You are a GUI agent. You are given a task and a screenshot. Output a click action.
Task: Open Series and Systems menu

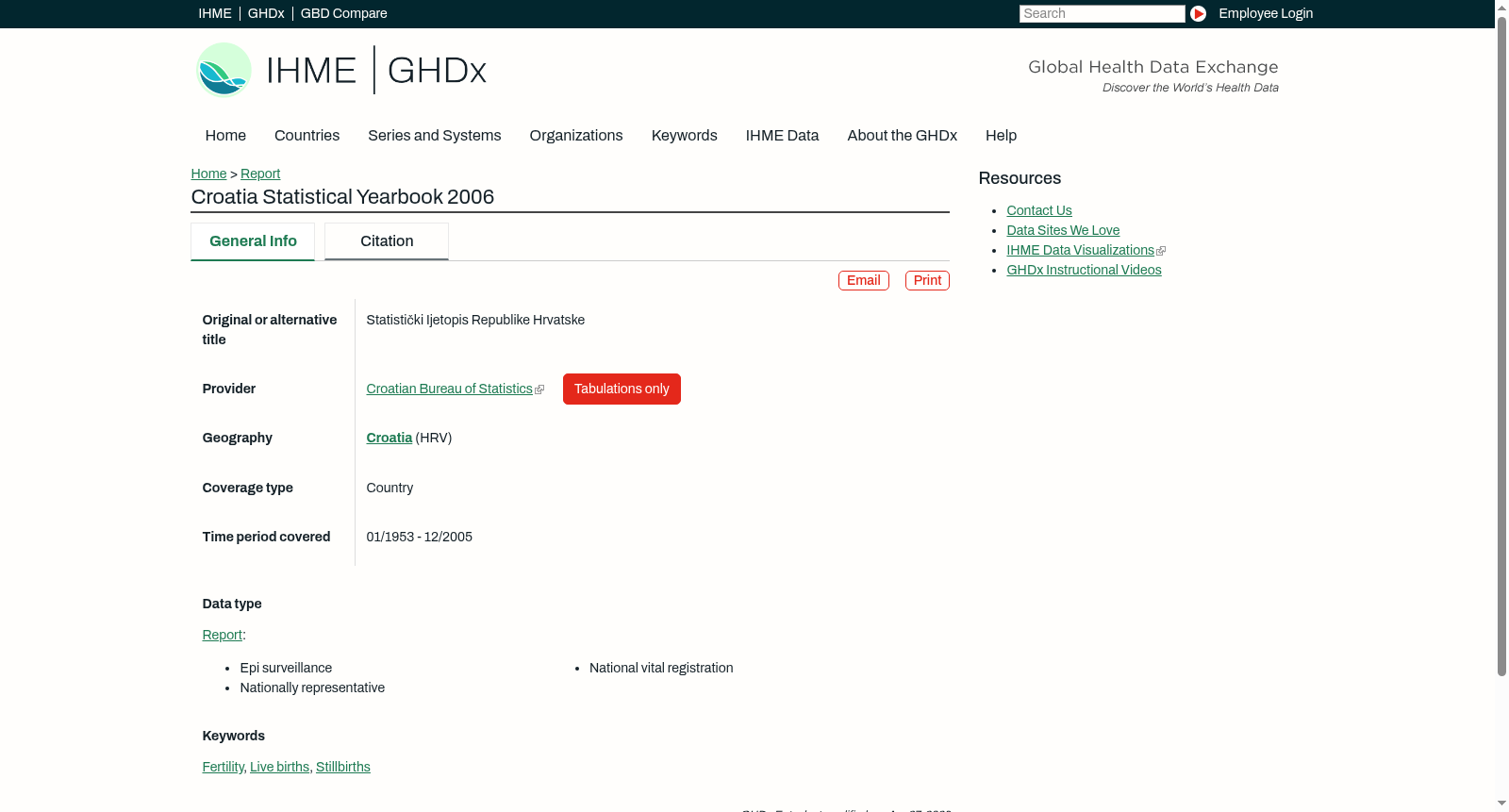(x=434, y=135)
